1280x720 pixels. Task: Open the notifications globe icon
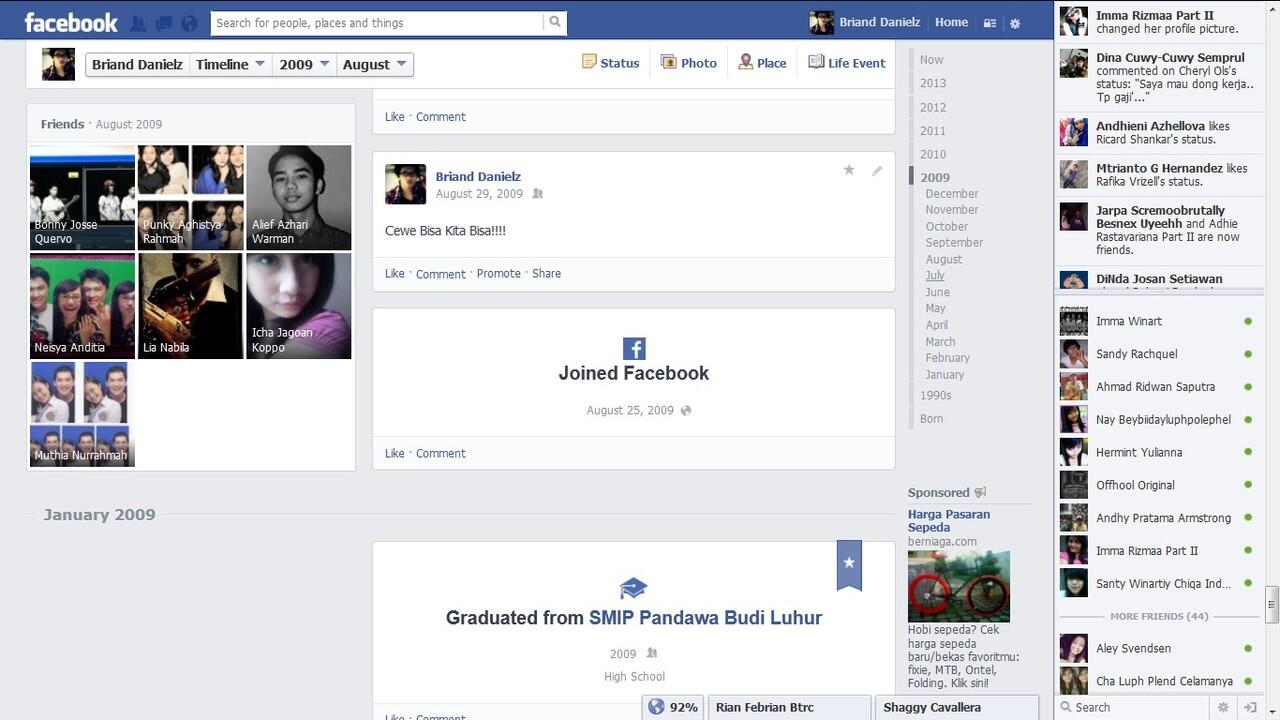(x=189, y=23)
